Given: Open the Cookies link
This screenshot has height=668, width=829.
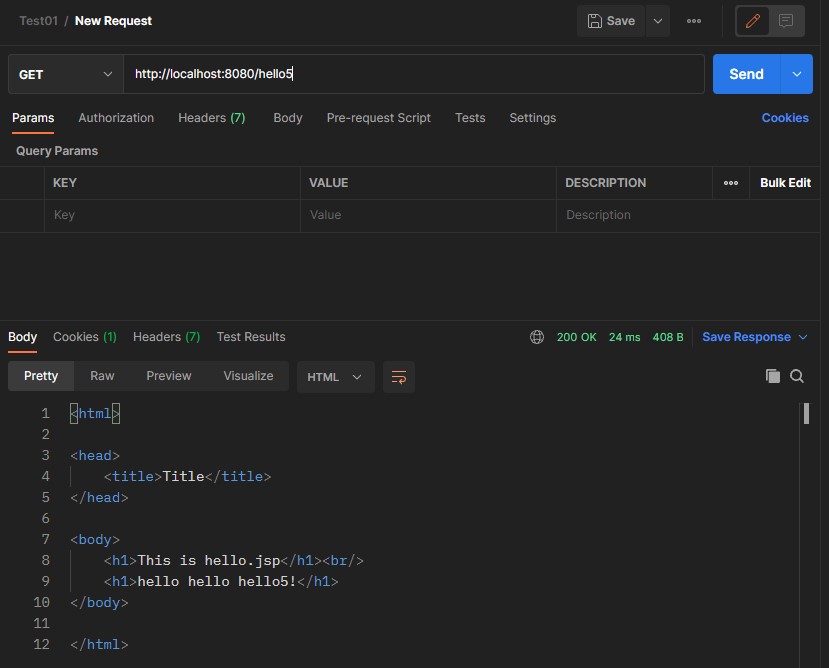Looking at the screenshot, I should coord(784,118).
